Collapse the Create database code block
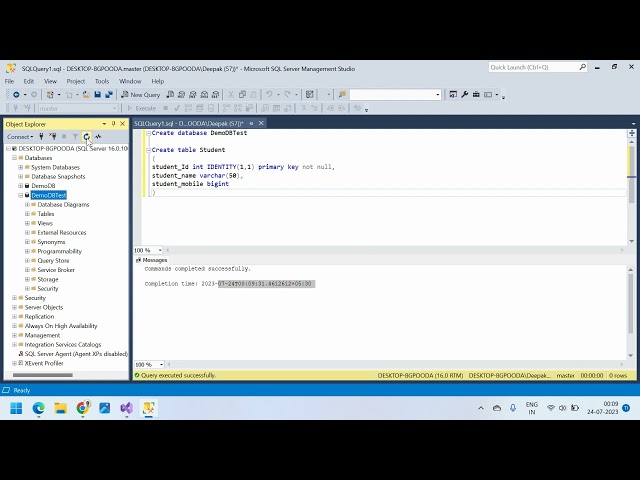 pos(149,133)
